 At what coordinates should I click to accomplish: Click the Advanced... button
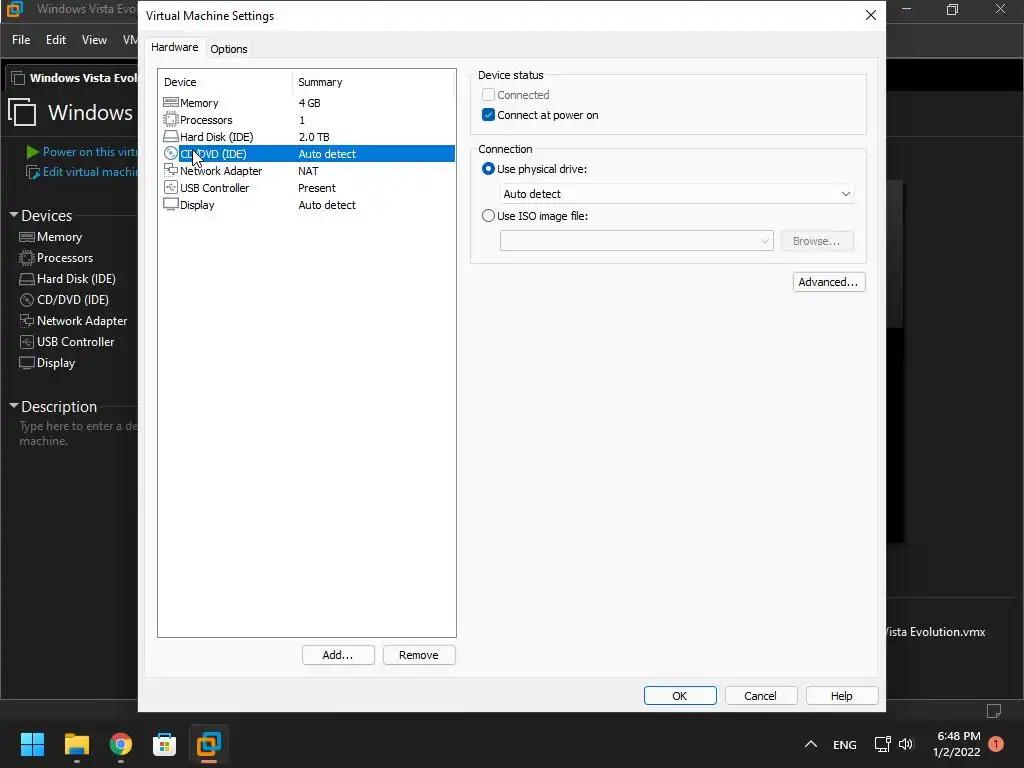click(x=829, y=282)
